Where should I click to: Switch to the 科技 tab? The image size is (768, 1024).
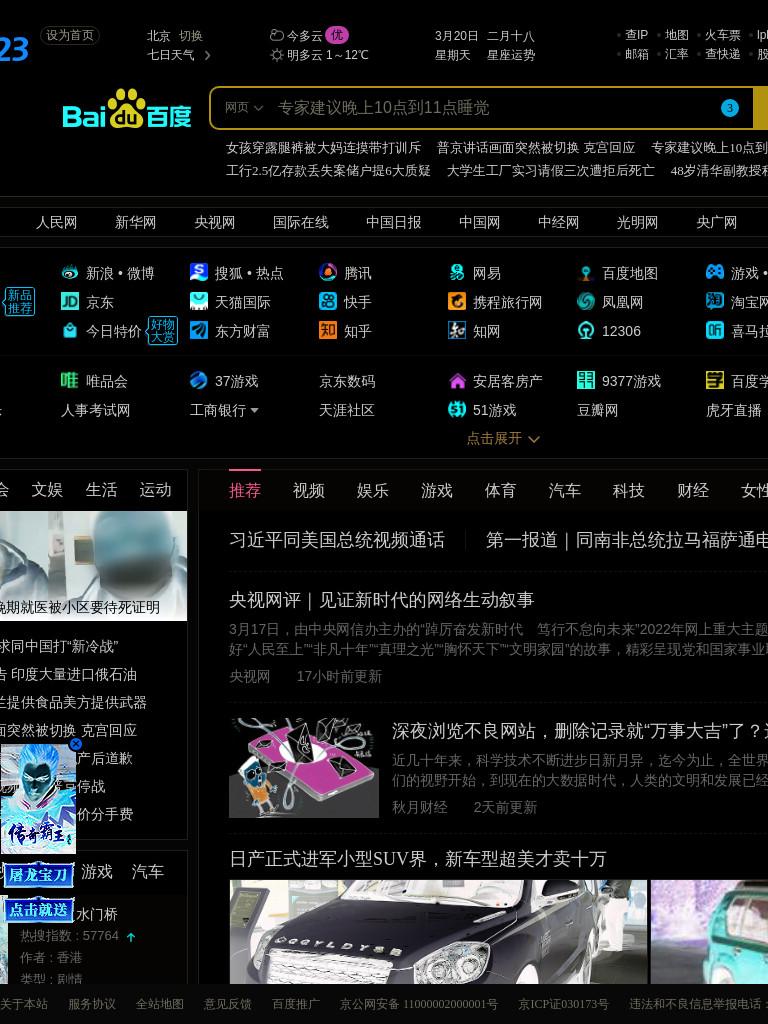tap(628, 490)
